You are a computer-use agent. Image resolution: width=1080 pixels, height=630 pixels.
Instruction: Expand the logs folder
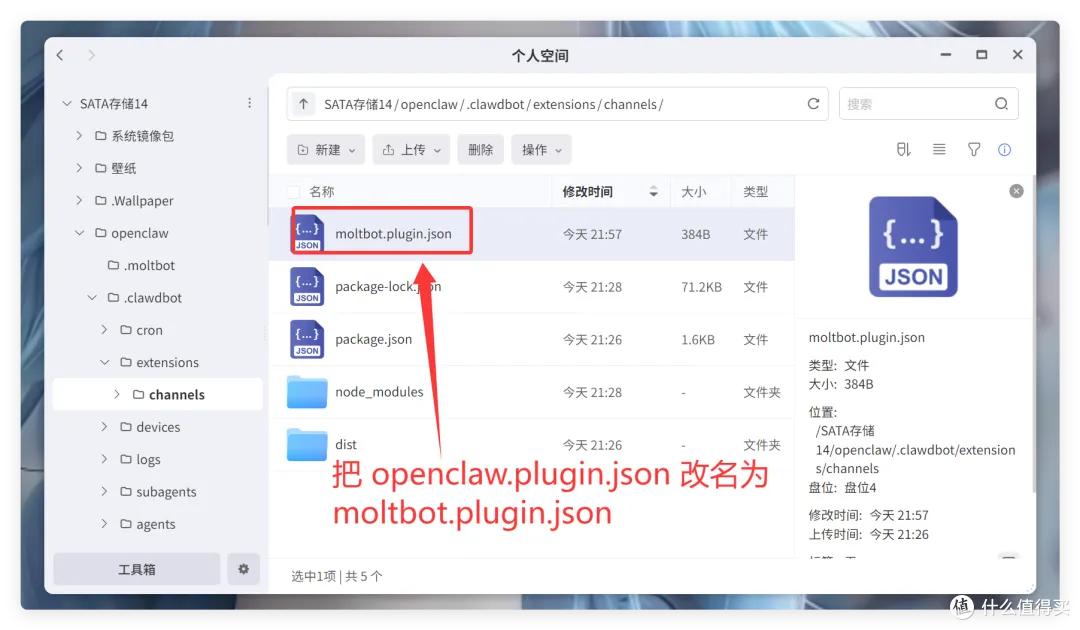point(105,459)
